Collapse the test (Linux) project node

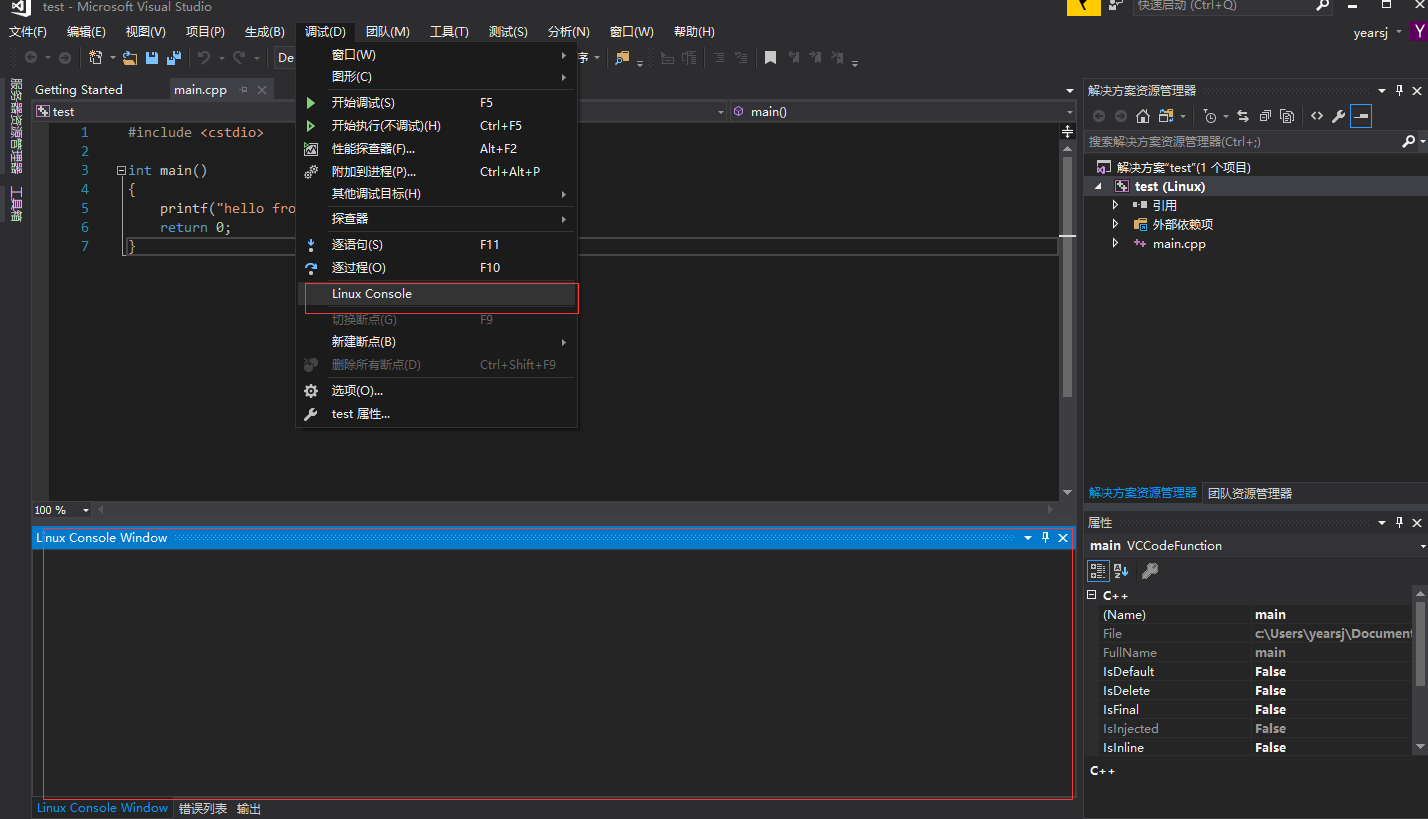(x=1098, y=187)
